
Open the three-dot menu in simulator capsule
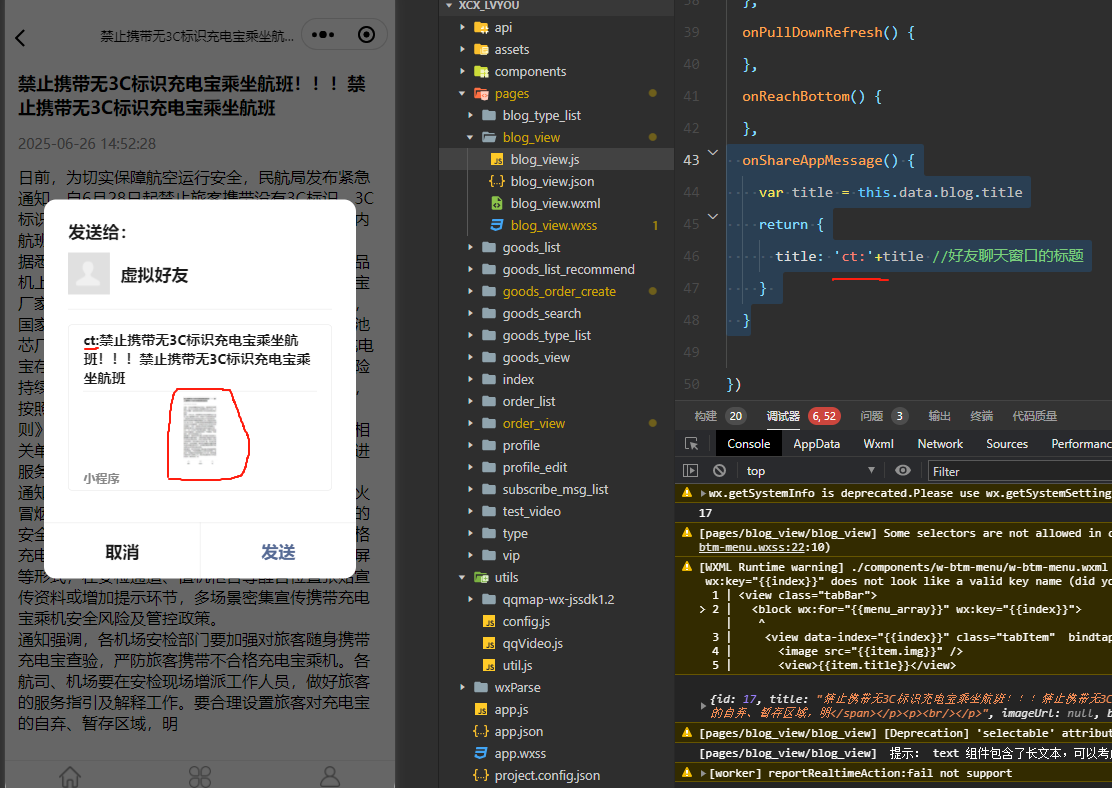tap(322, 36)
